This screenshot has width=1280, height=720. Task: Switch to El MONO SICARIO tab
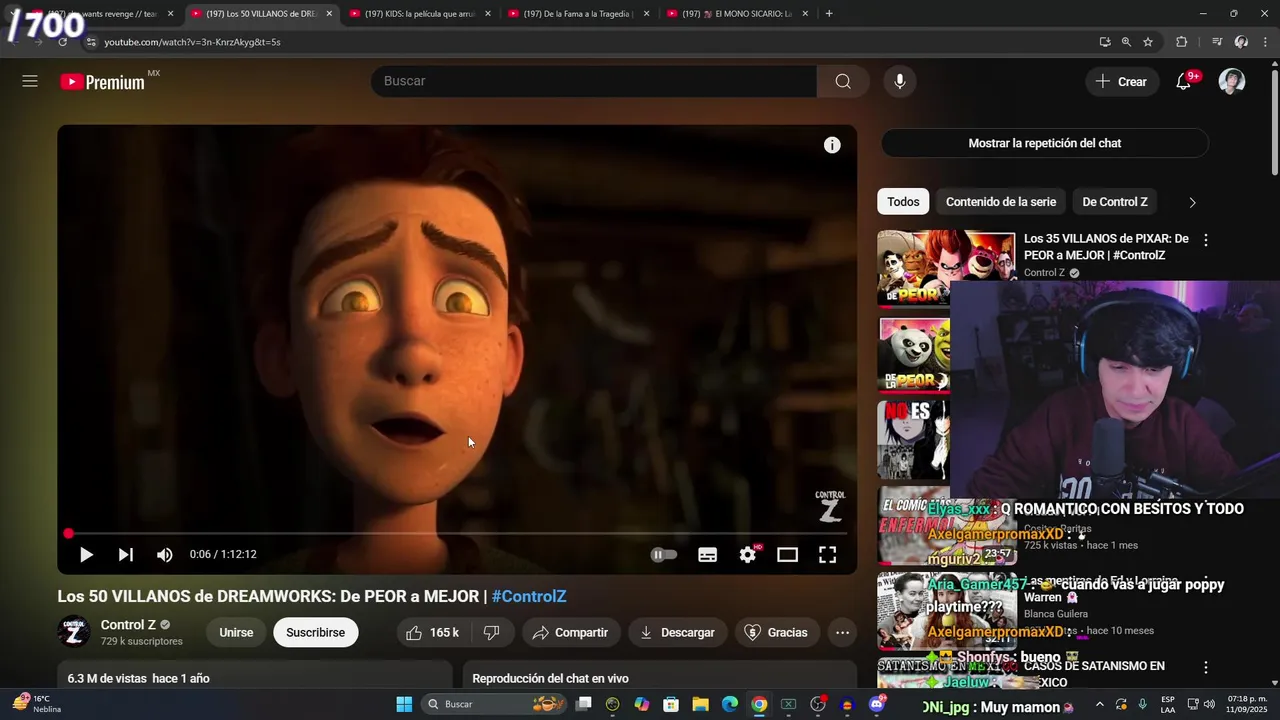[737, 14]
